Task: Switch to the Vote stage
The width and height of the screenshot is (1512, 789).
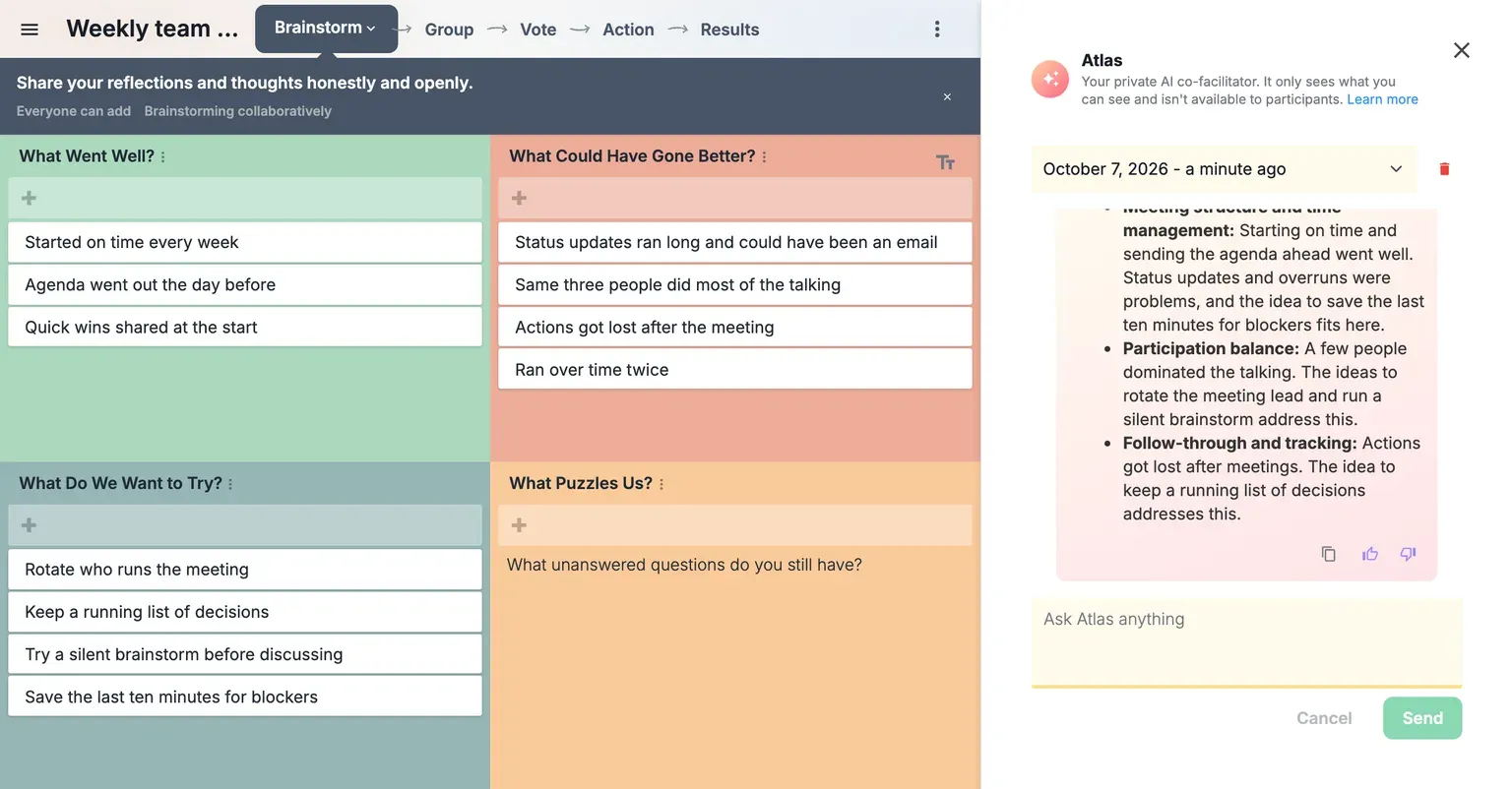Action: (x=538, y=30)
